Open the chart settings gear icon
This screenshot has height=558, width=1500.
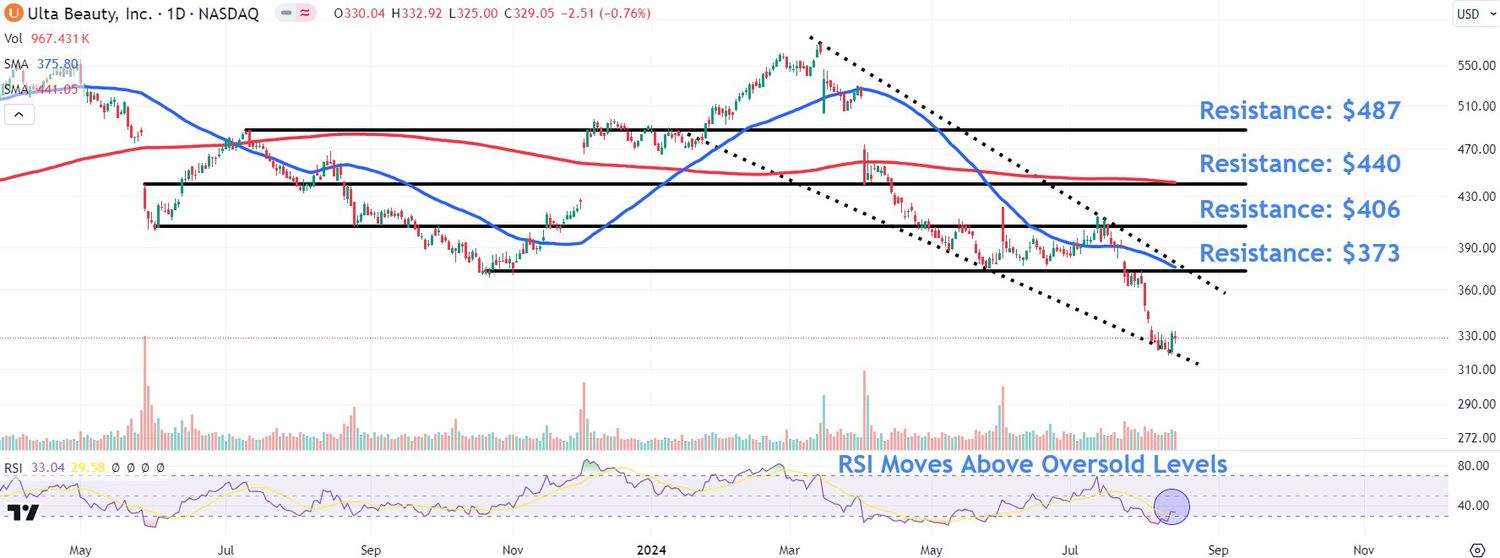click(x=1479, y=549)
